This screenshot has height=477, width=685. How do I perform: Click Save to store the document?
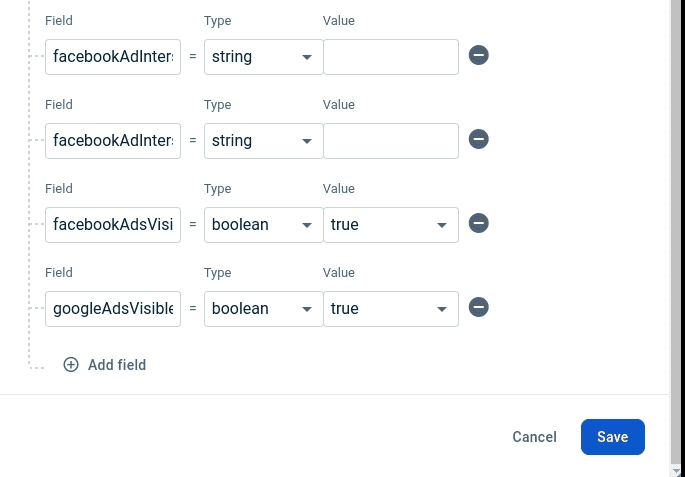(612, 437)
